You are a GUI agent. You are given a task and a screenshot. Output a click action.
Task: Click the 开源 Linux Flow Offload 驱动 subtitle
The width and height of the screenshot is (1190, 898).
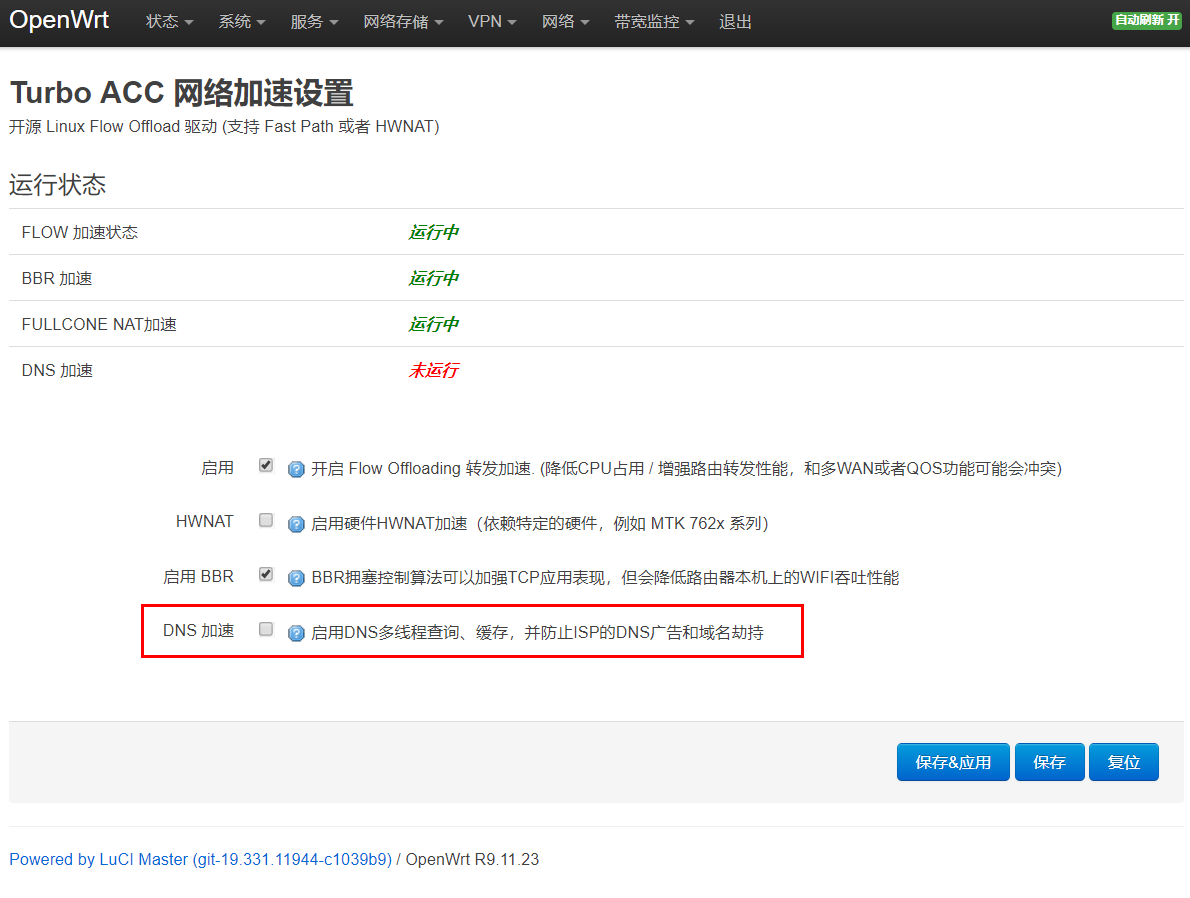224,127
